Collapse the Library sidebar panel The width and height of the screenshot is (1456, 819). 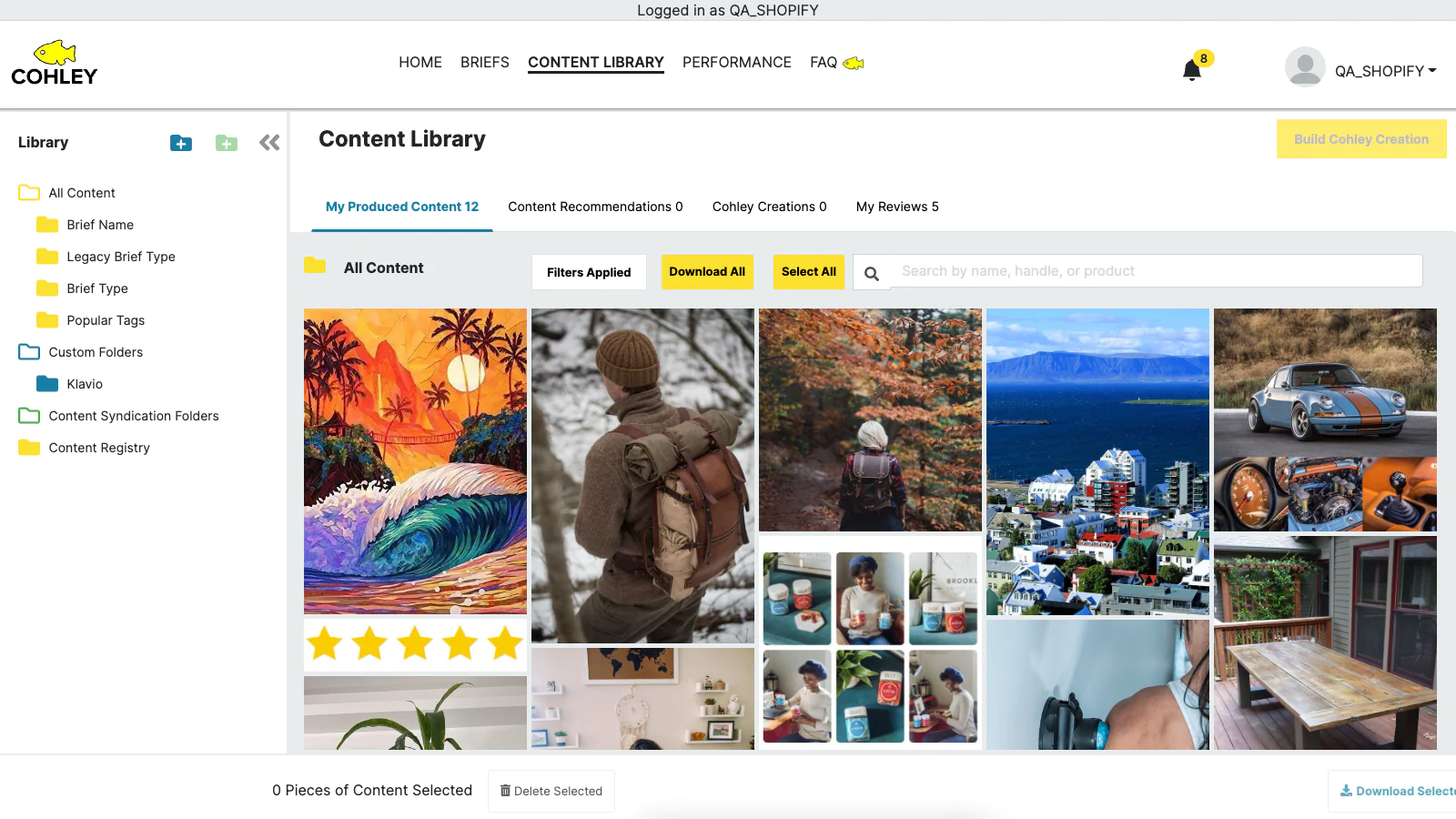point(269,143)
